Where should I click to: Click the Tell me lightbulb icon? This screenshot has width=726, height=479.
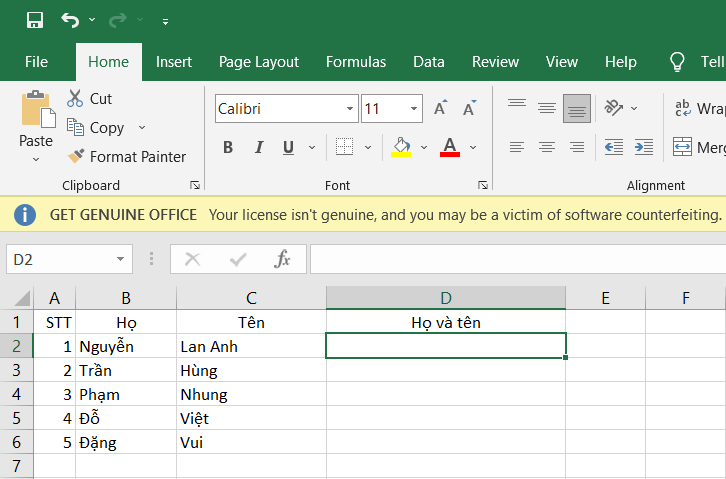(677, 62)
